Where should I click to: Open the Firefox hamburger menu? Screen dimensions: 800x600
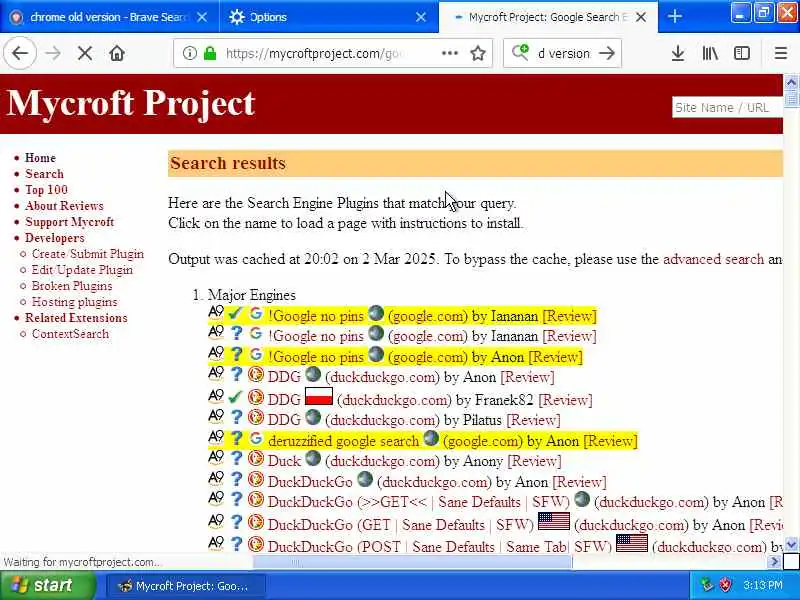pyautogui.click(x=781, y=53)
